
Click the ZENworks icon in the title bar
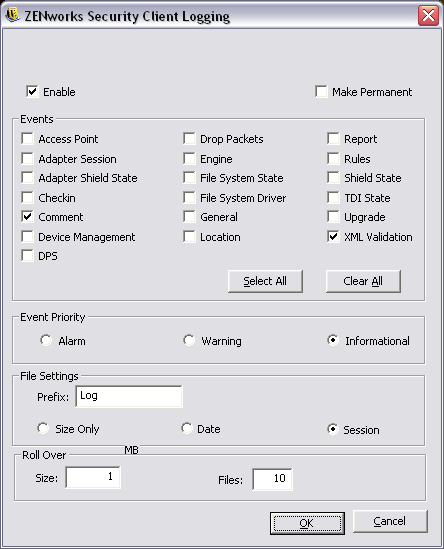click(13, 15)
